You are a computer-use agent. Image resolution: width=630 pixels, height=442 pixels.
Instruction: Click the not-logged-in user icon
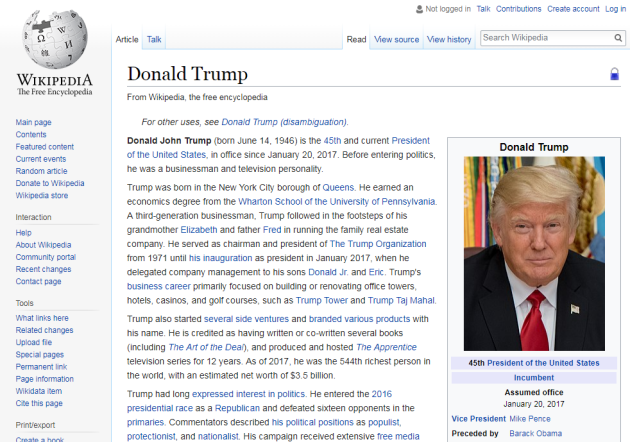(x=419, y=9)
